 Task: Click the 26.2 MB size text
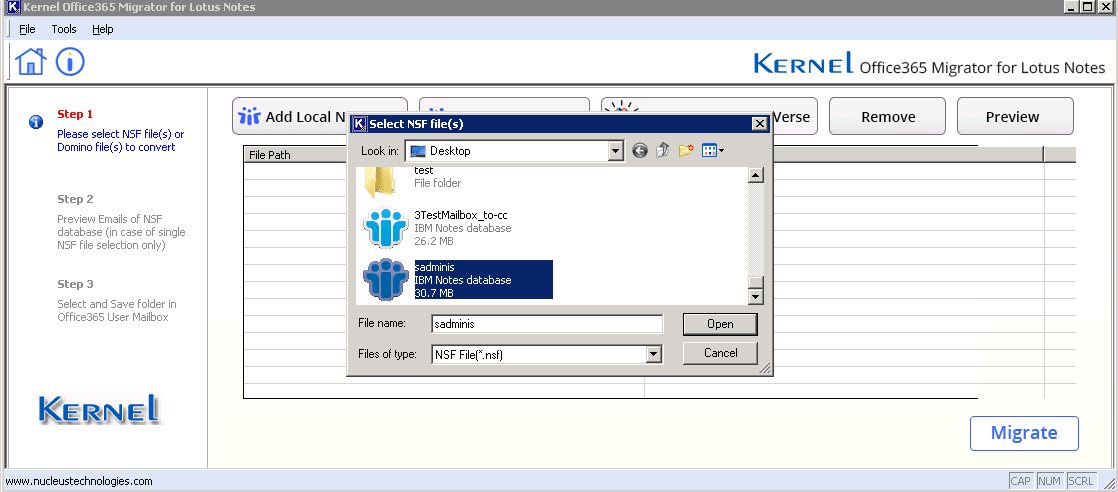pos(434,241)
